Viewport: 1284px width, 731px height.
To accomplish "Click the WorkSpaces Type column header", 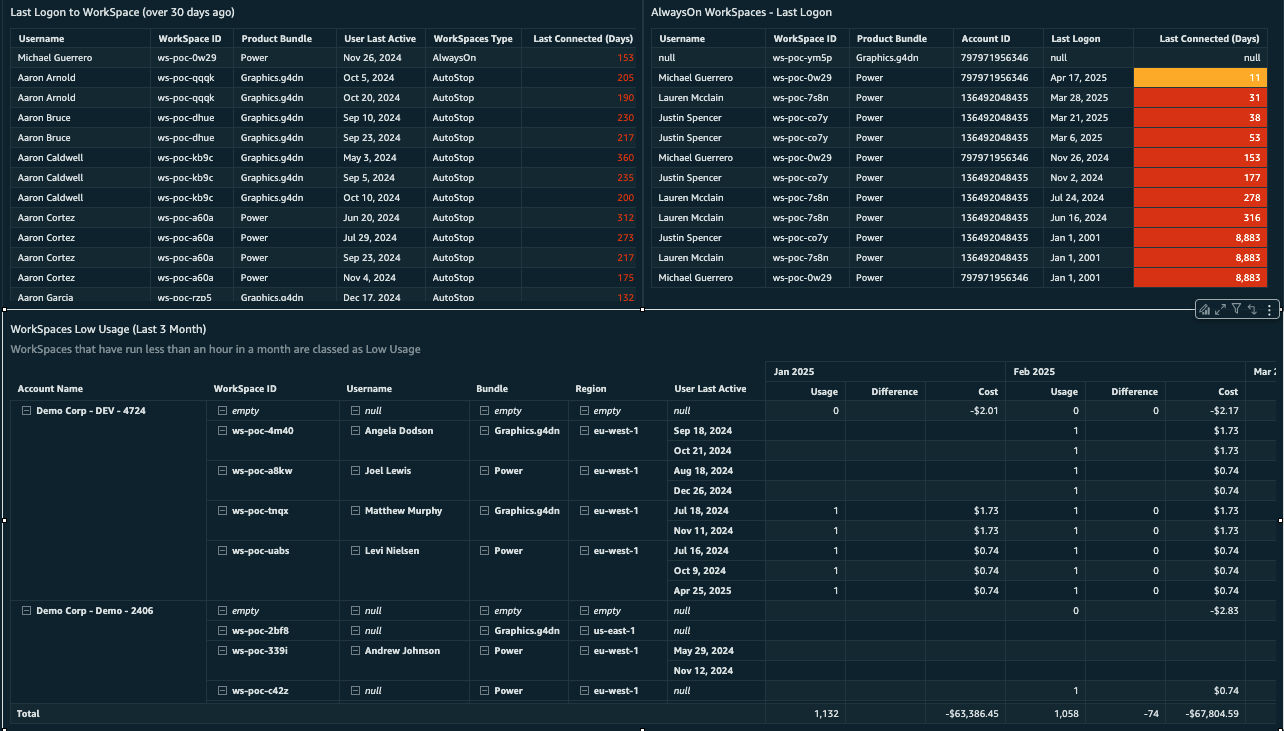I will coord(472,39).
